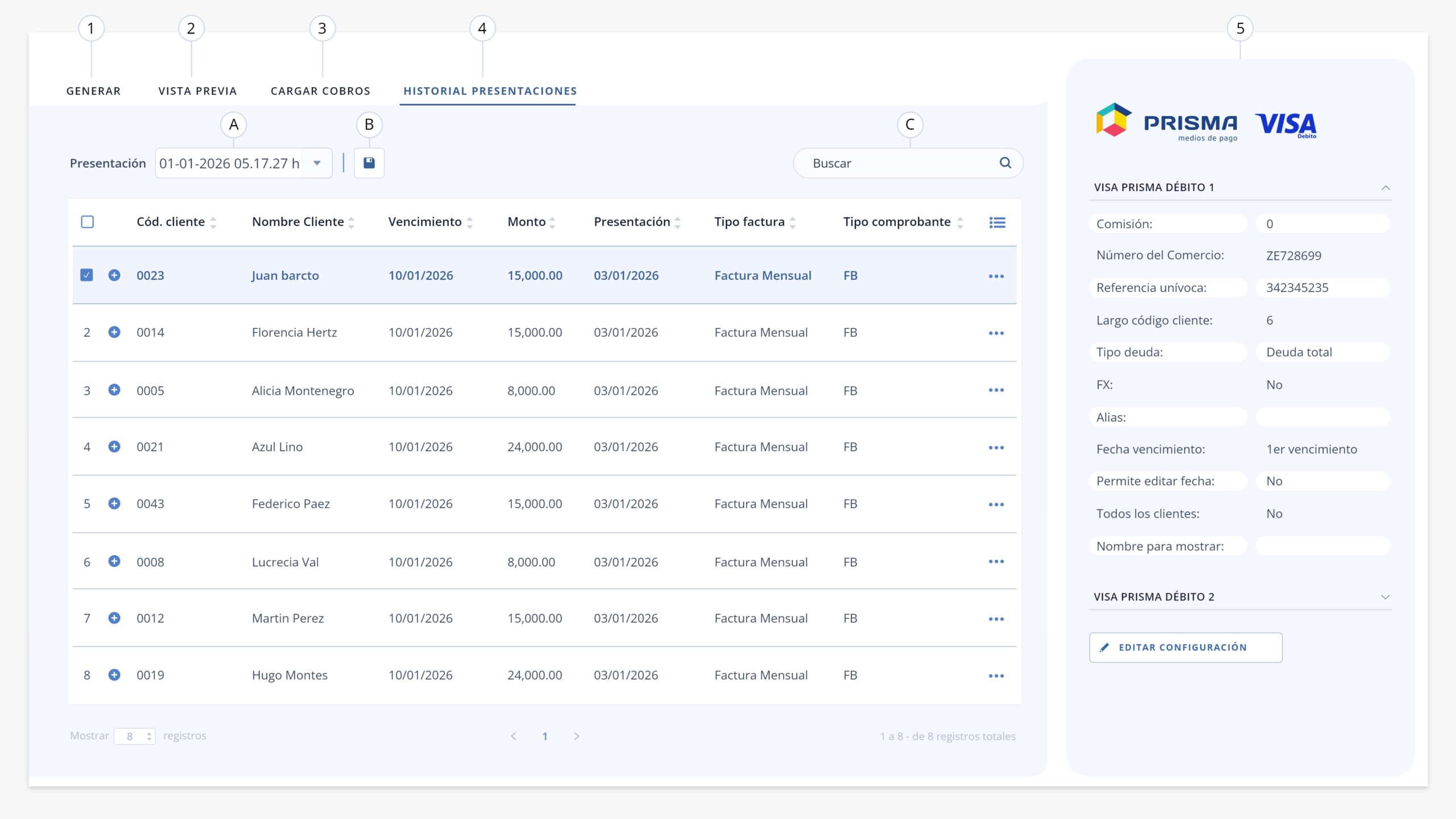Click the magnifier icon in Buscar field
1456x819 pixels.
pos(1005,163)
